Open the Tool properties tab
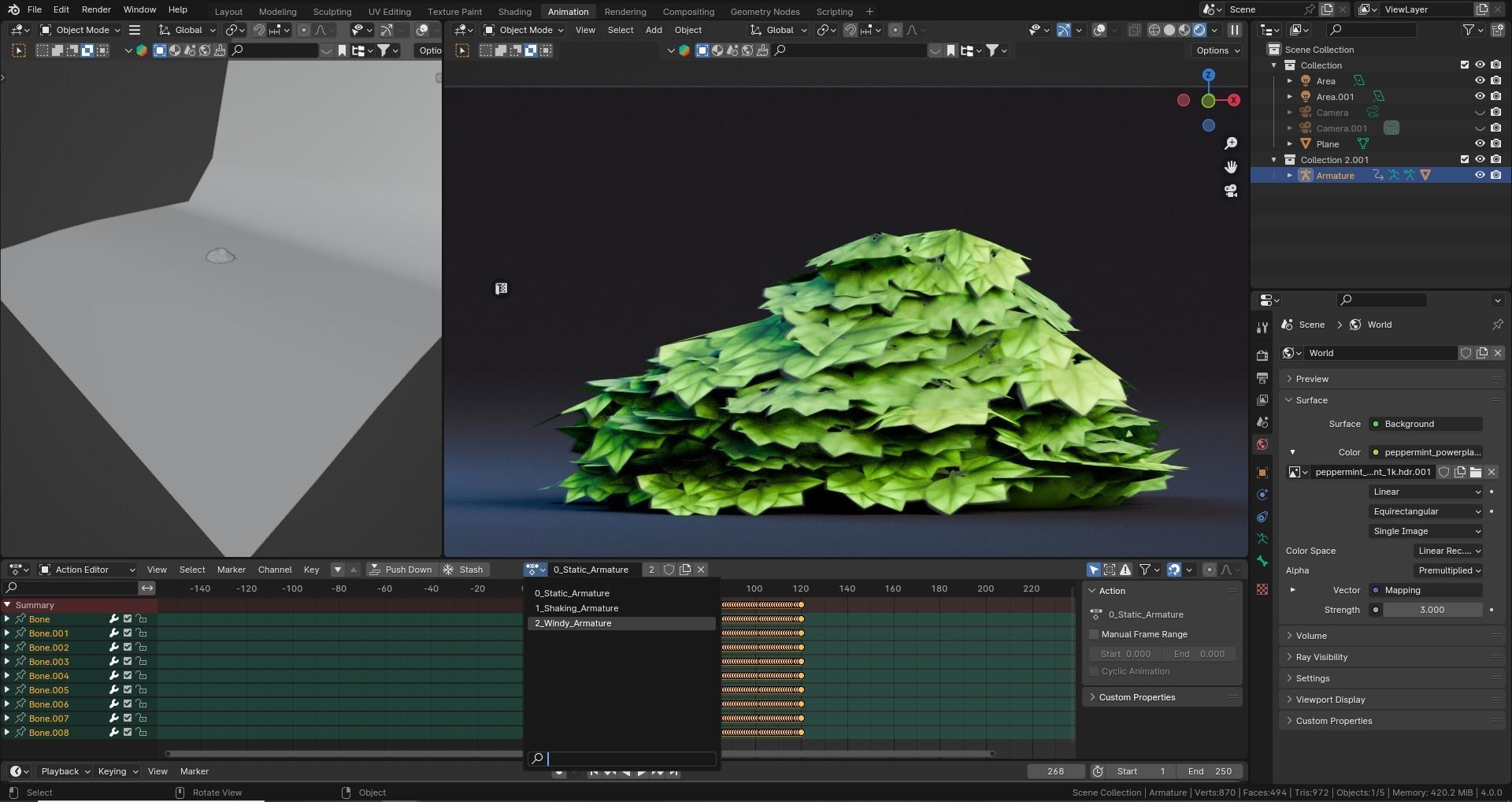 pyautogui.click(x=1262, y=328)
